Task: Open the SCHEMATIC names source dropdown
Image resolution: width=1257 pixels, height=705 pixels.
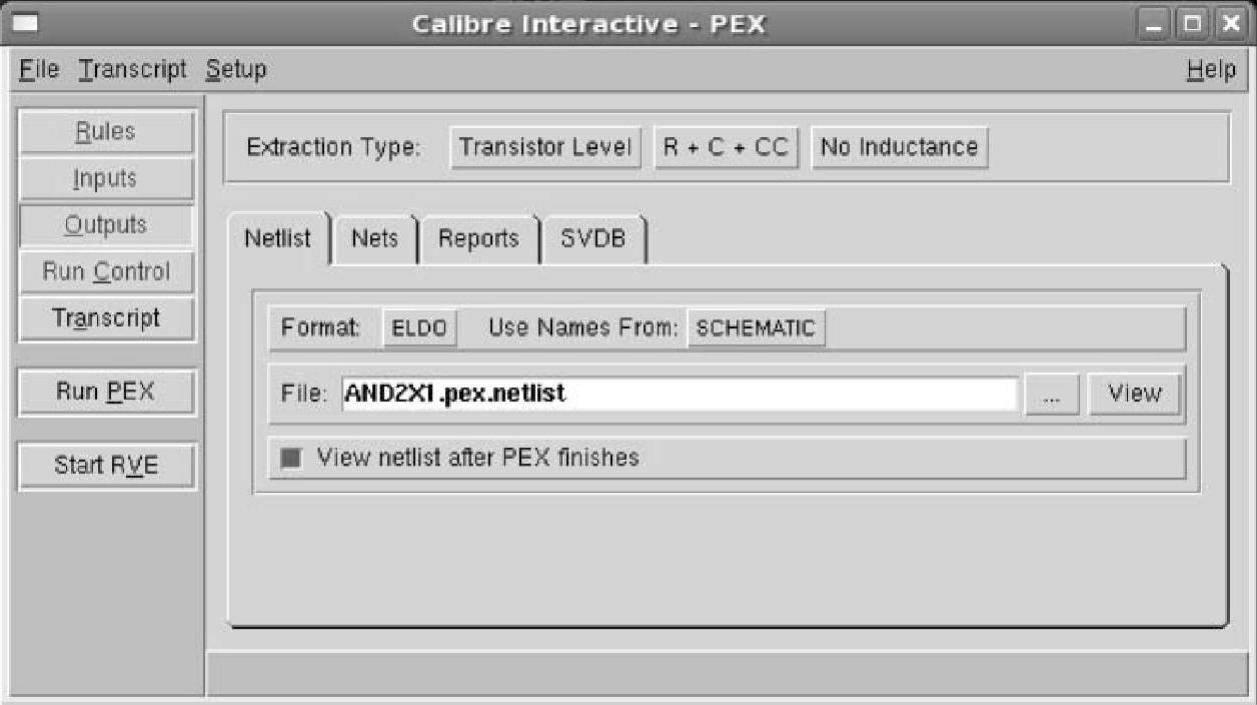Action: pos(756,328)
